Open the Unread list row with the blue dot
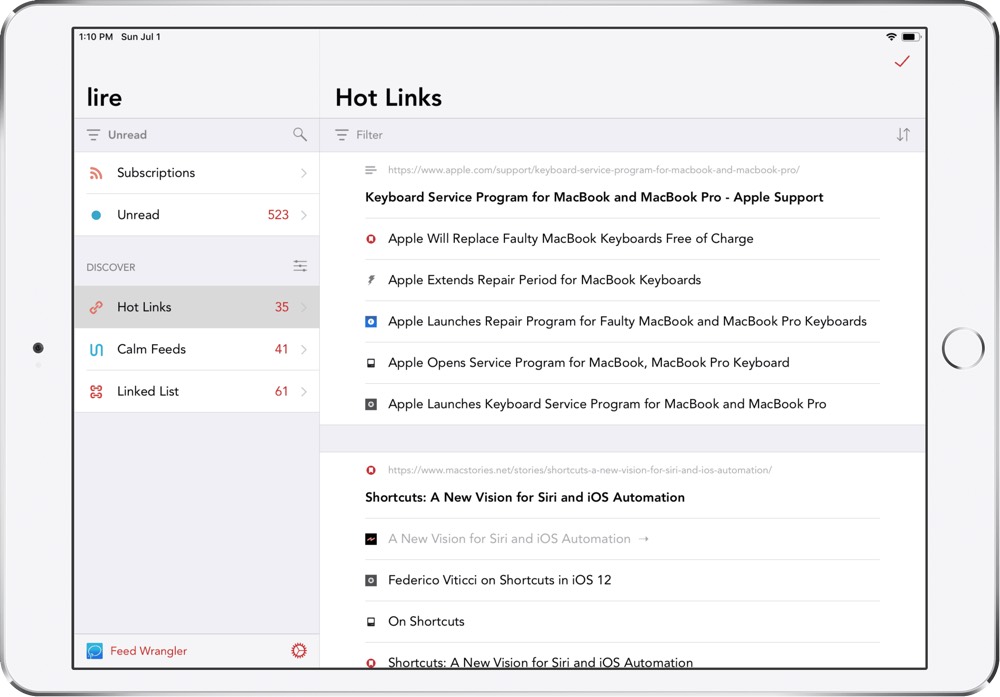 (x=197, y=215)
